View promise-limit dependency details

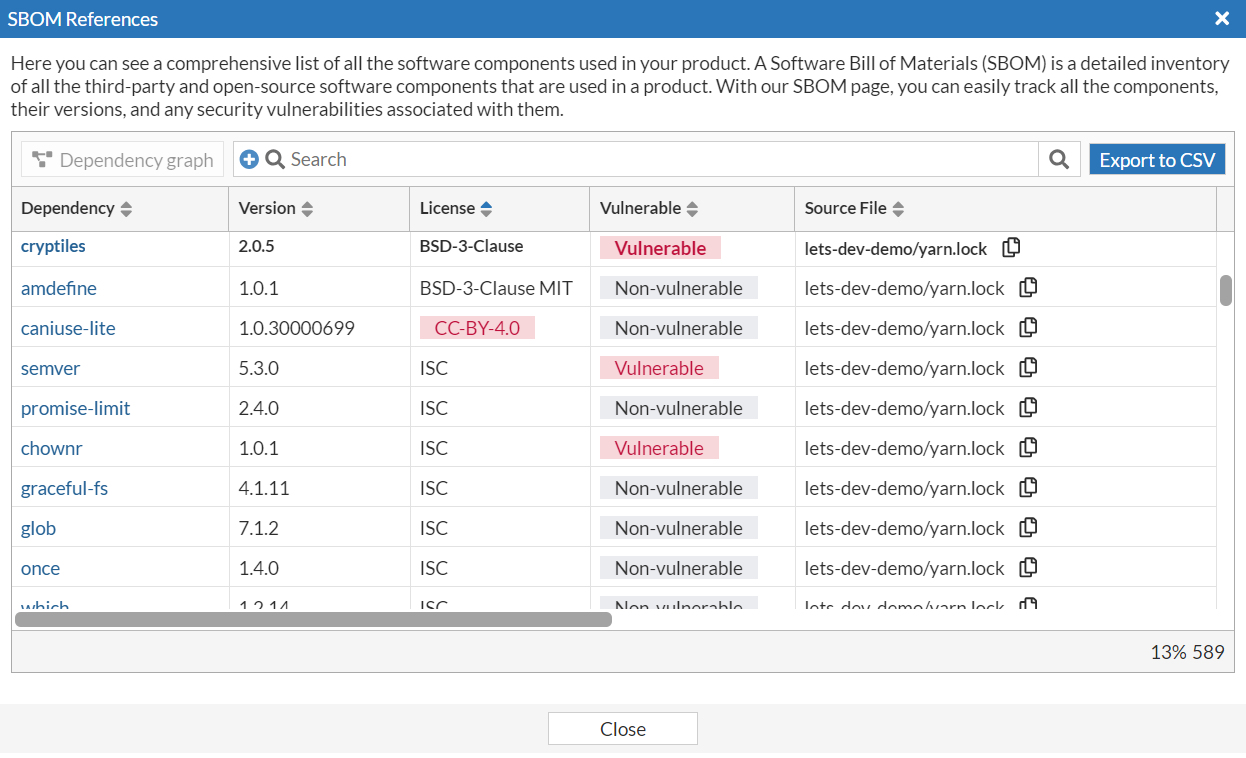(x=75, y=407)
